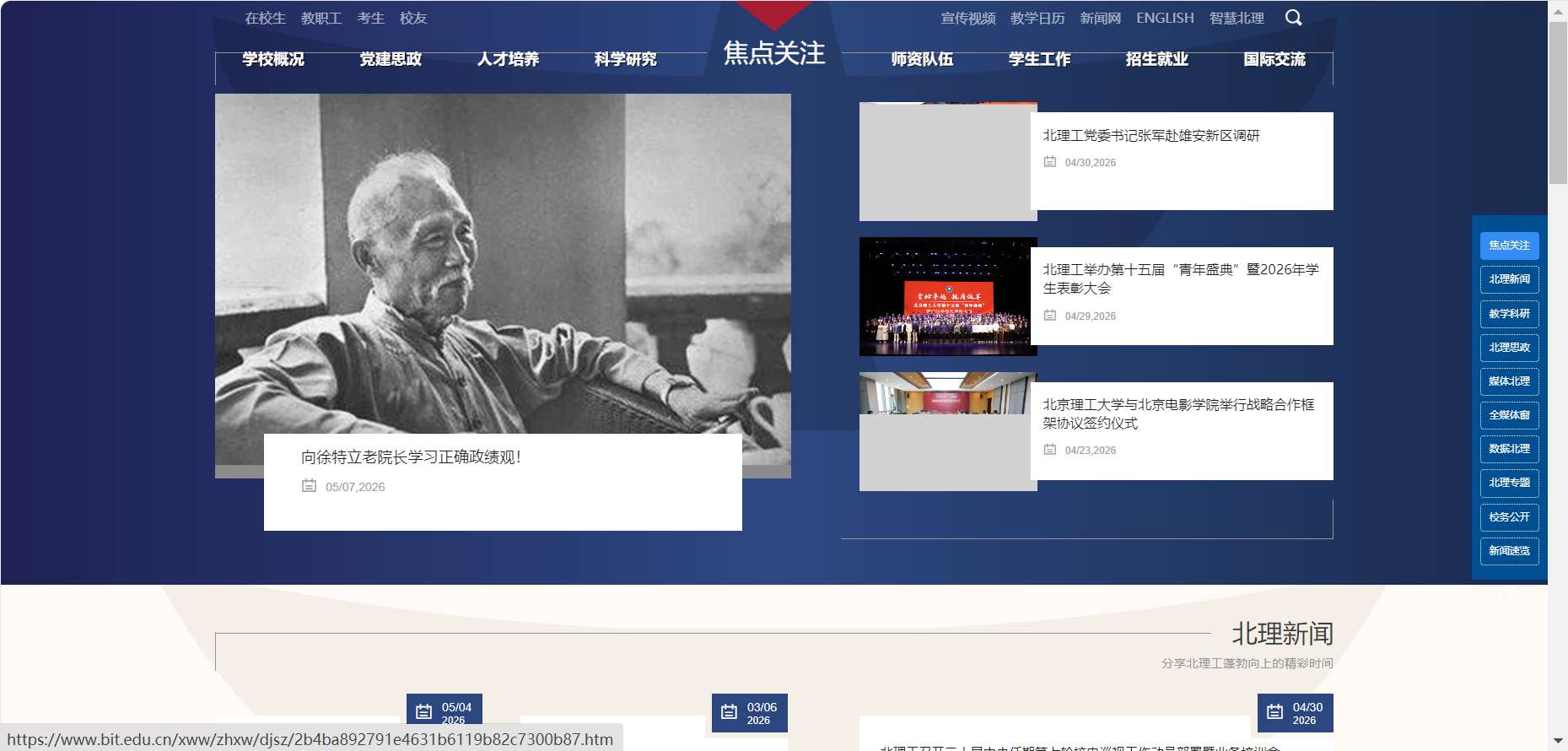Open 科学研究 navigation menu
Viewport: 1568px width, 751px height.
(x=625, y=59)
